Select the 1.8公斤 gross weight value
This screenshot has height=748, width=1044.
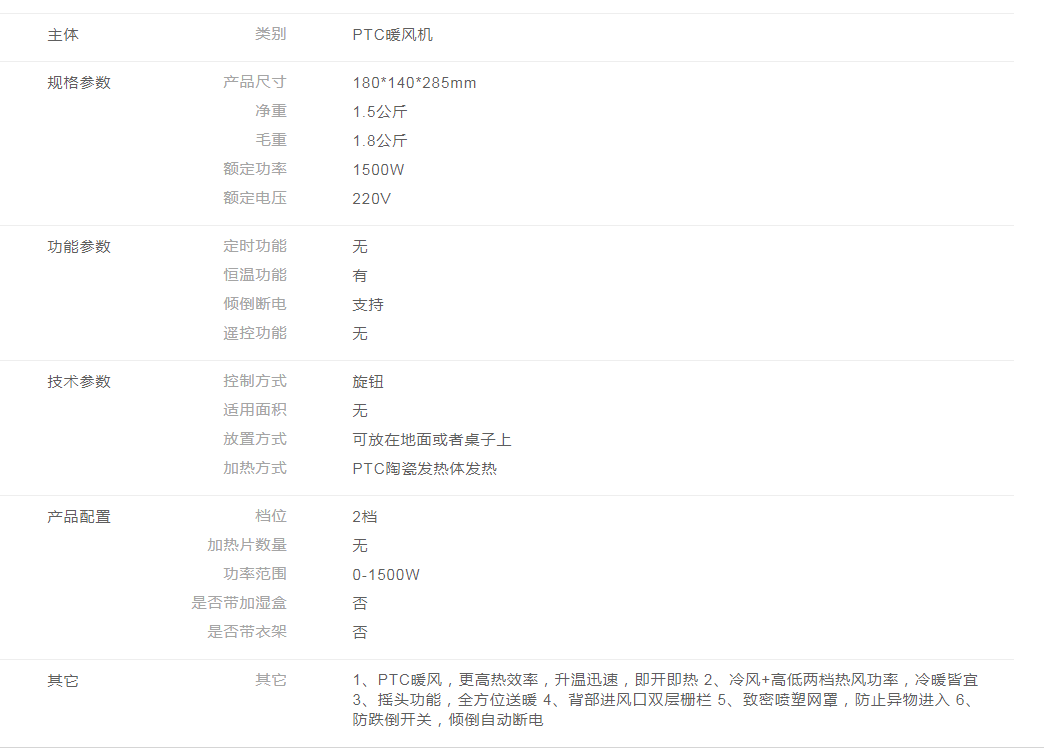point(379,141)
